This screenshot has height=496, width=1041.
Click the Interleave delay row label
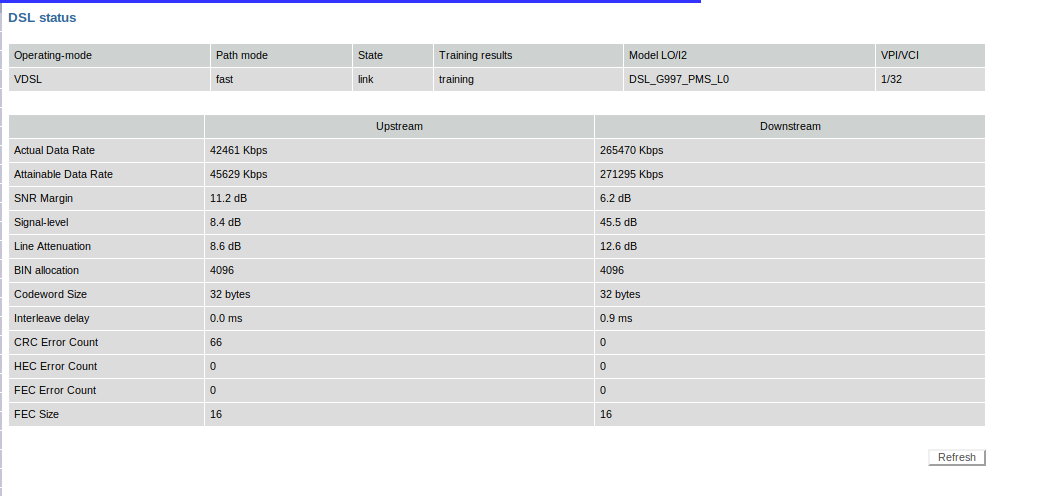pos(52,317)
